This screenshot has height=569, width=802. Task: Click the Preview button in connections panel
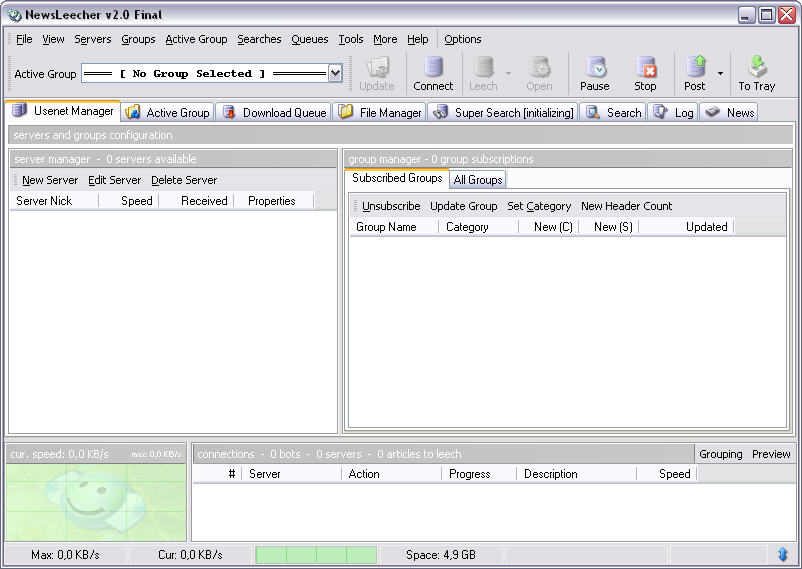(771, 454)
